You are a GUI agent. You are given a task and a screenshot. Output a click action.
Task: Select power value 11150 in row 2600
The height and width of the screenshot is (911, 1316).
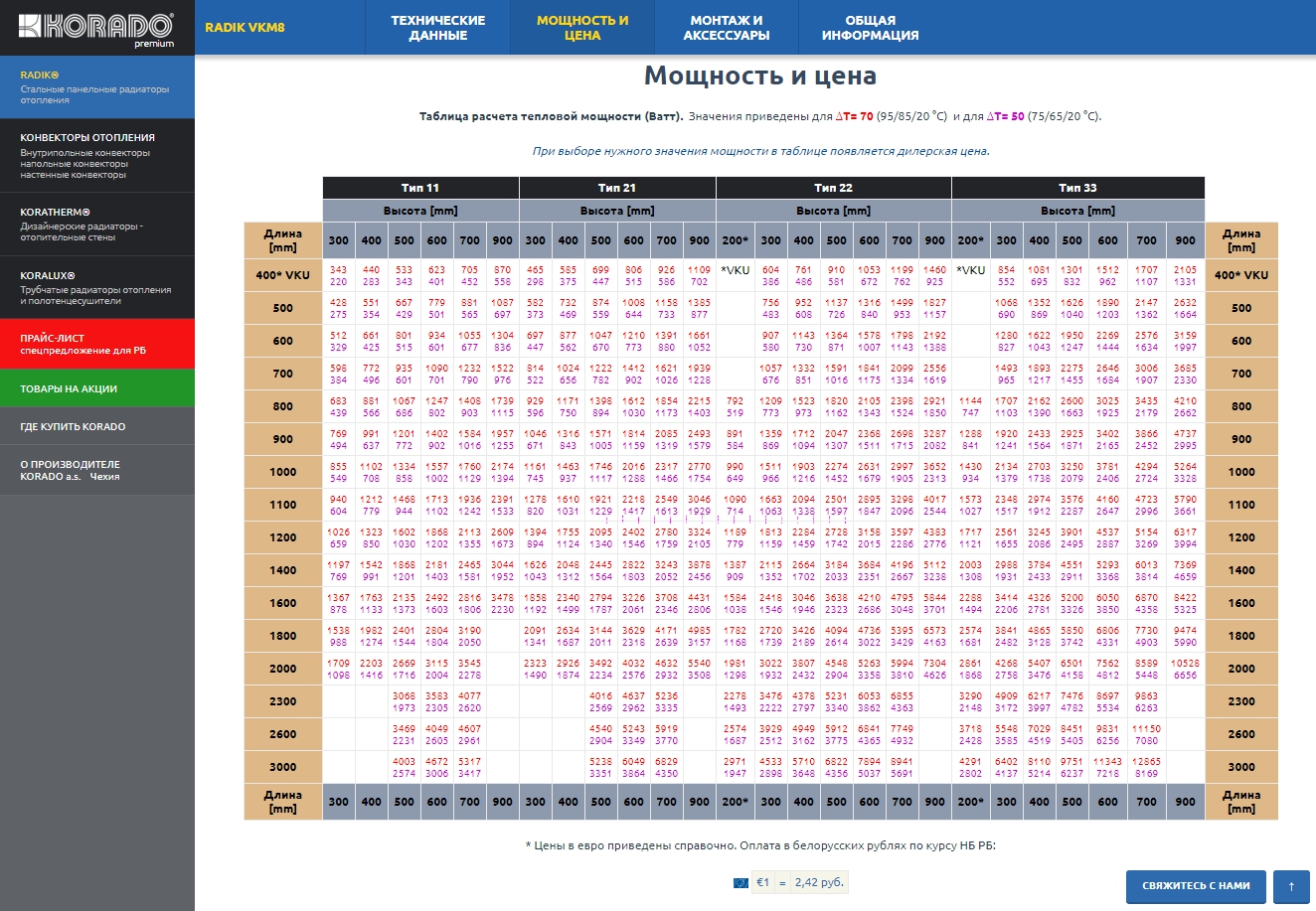1146,729
